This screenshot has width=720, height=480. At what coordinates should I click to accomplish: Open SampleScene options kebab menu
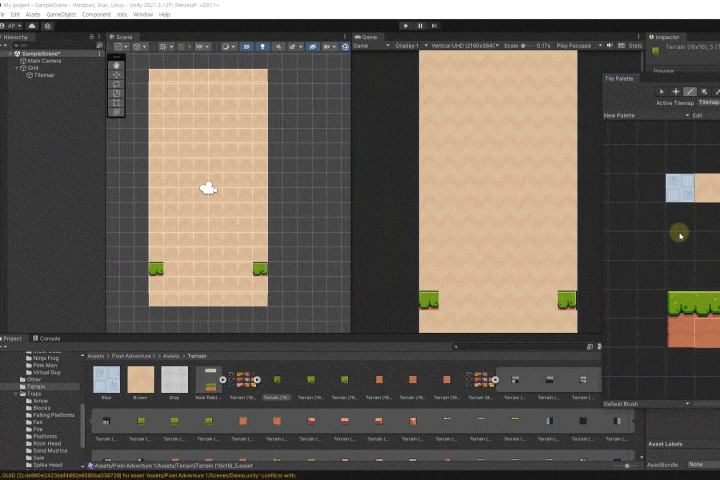tap(99, 54)
